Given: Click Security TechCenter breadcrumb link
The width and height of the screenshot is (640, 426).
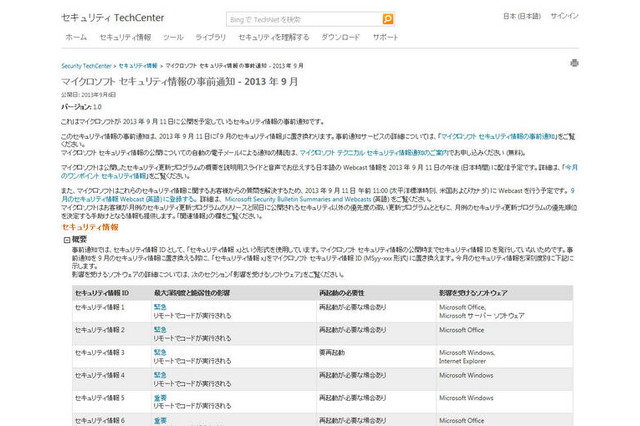Looking at the screenshot, I should pos(86,66).
